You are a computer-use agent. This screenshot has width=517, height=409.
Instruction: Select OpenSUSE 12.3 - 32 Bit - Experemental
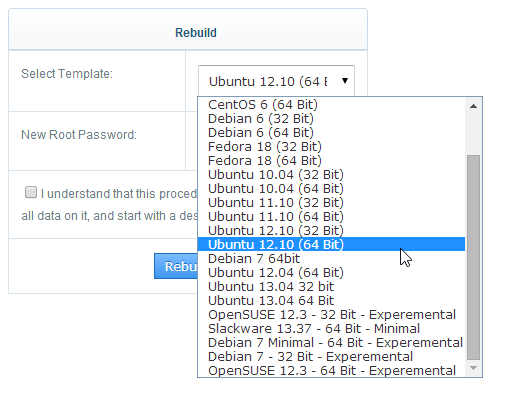coord(331,315)
